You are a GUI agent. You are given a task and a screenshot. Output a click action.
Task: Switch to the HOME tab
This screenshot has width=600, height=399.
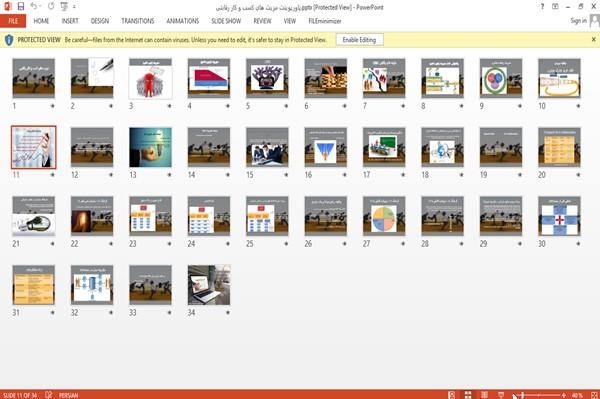pyautogui.click(x=41, y=21)
